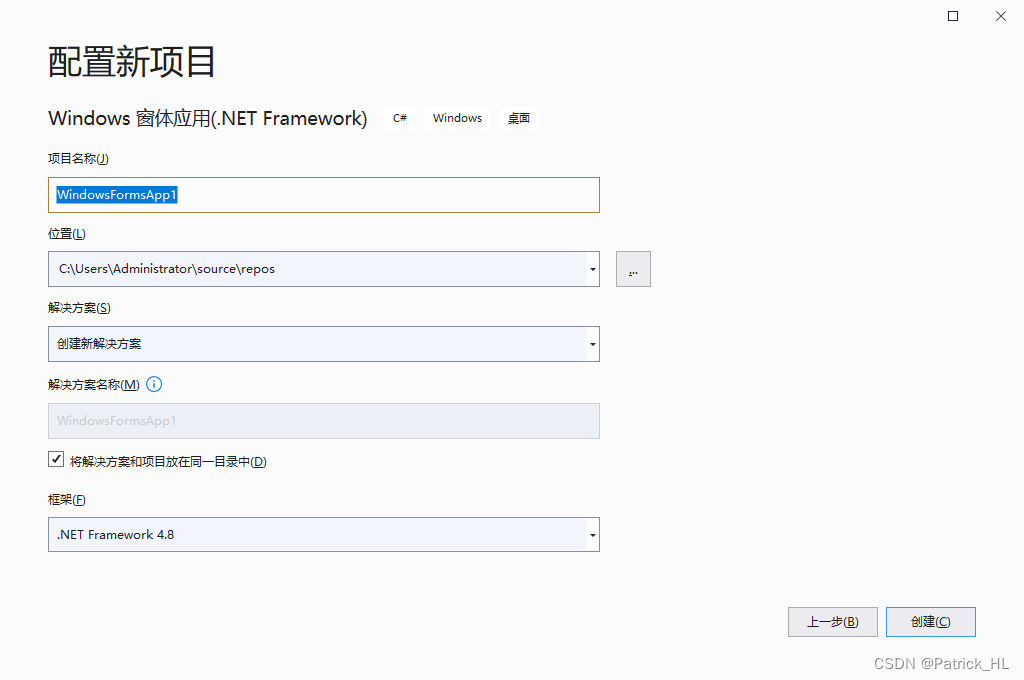Screen dimensions: 1024x680
Task: Go back with the 上一步 button
Action: (832, 622)
